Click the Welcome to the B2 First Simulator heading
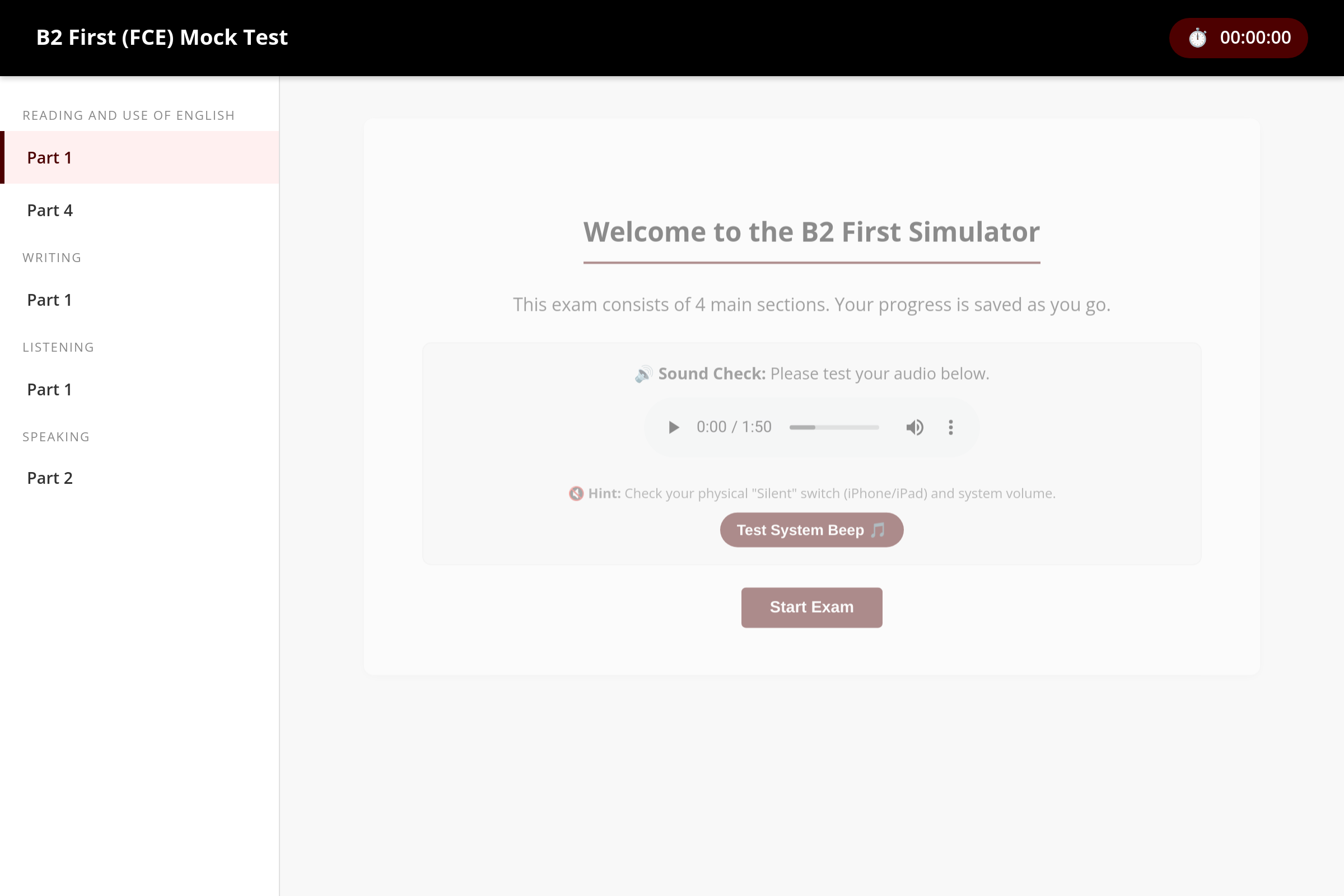 (811, 232)
